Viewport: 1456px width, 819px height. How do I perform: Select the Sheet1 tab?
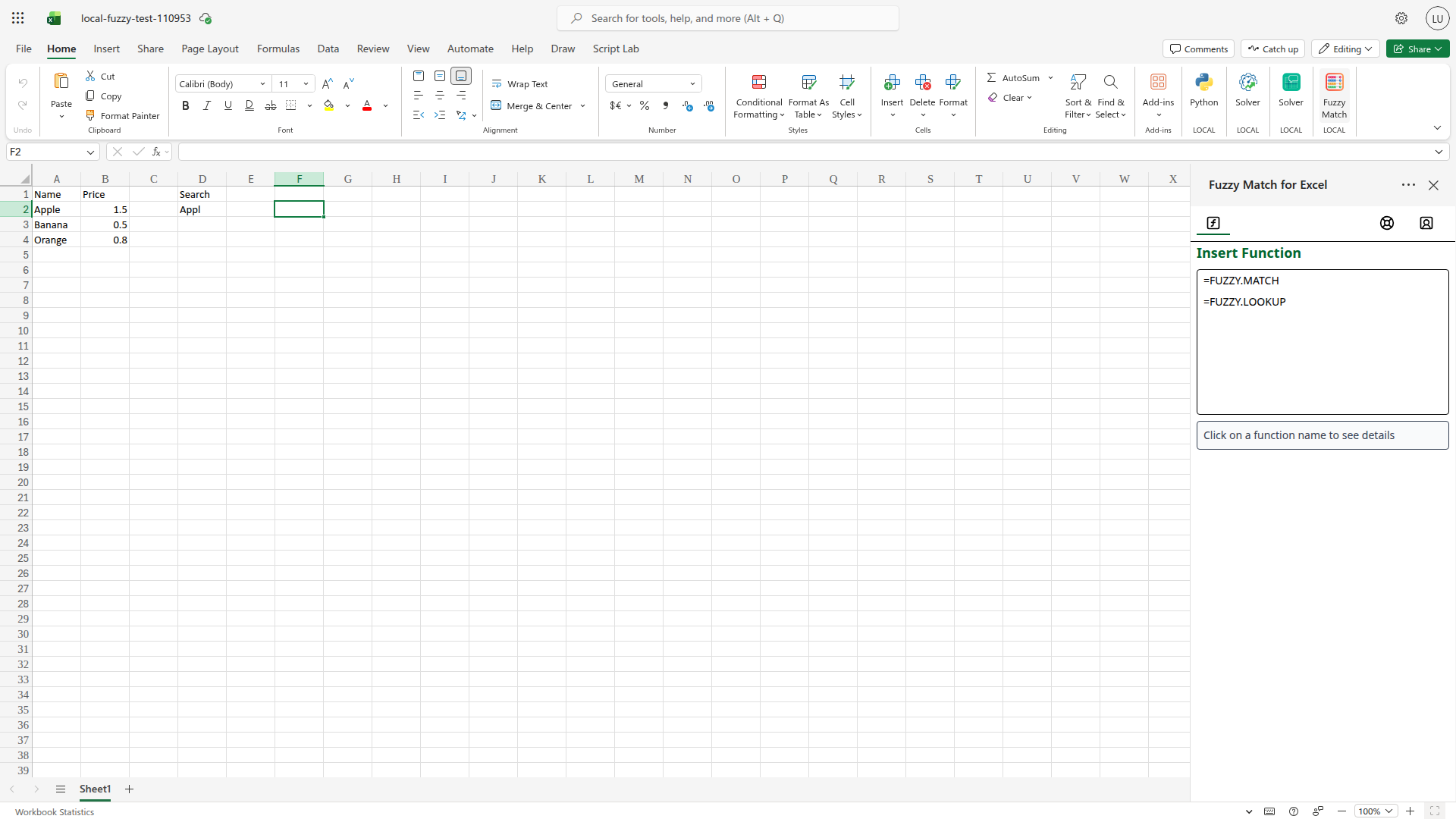coord(95,789)
